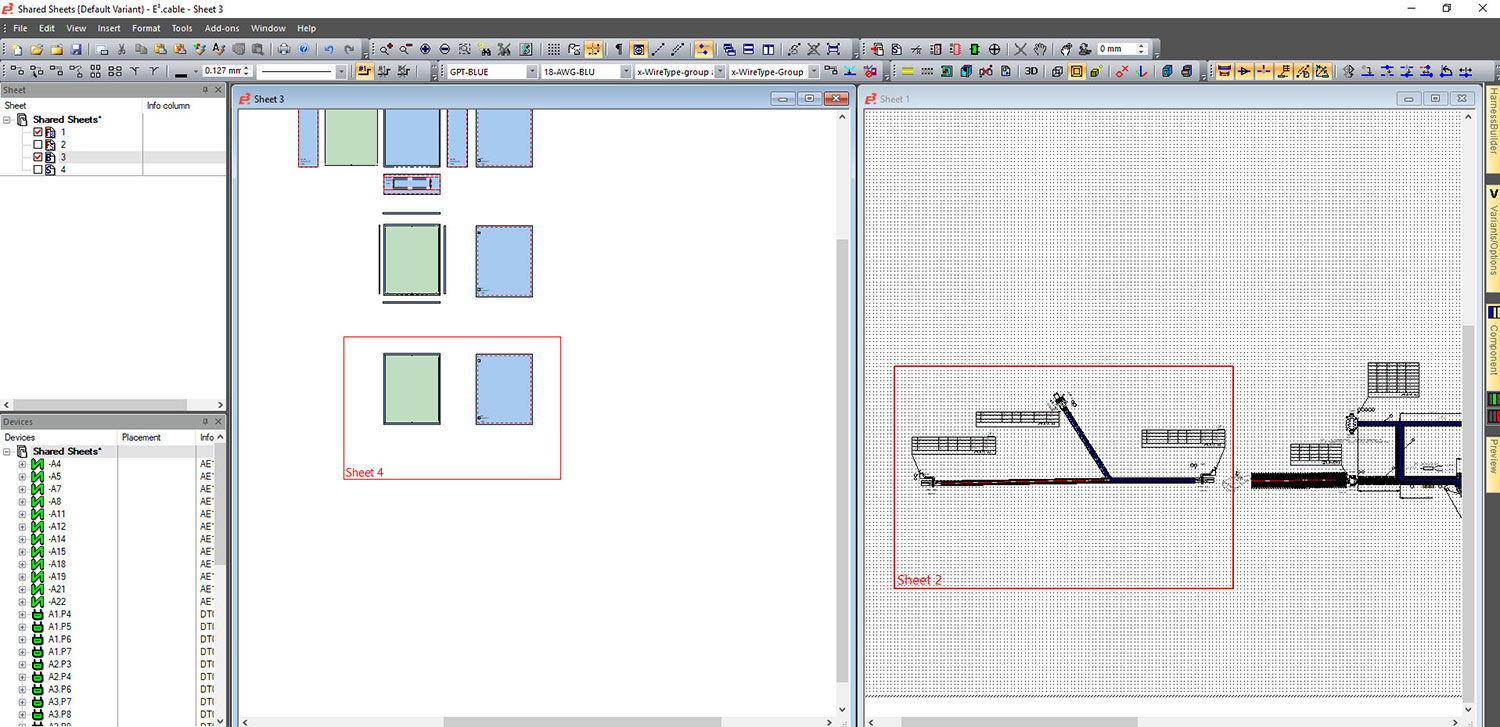Open the 18-AWG-BLU wire dropdown
The height and width of the screenshot is (727, 1500).
coord(626,71)
